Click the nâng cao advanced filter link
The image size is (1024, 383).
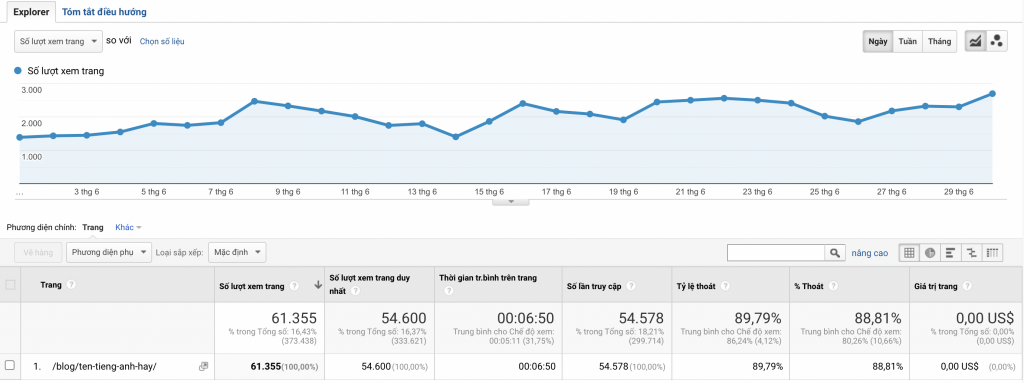[x=869, y=253]
